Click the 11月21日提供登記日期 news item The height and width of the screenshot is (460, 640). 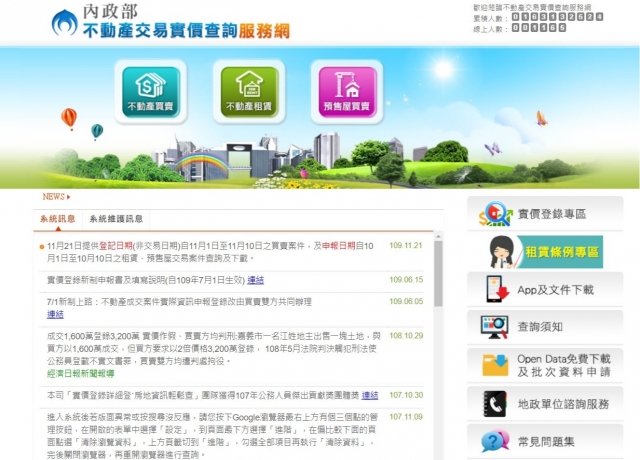210,252
